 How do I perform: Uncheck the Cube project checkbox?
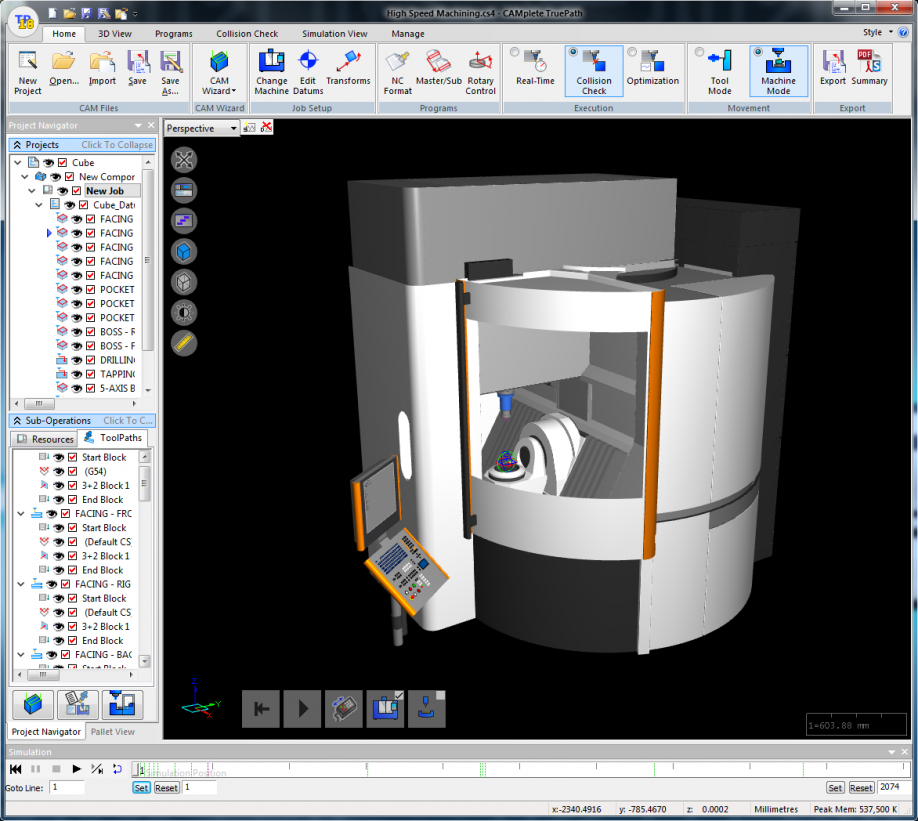[x=63, y=162]
